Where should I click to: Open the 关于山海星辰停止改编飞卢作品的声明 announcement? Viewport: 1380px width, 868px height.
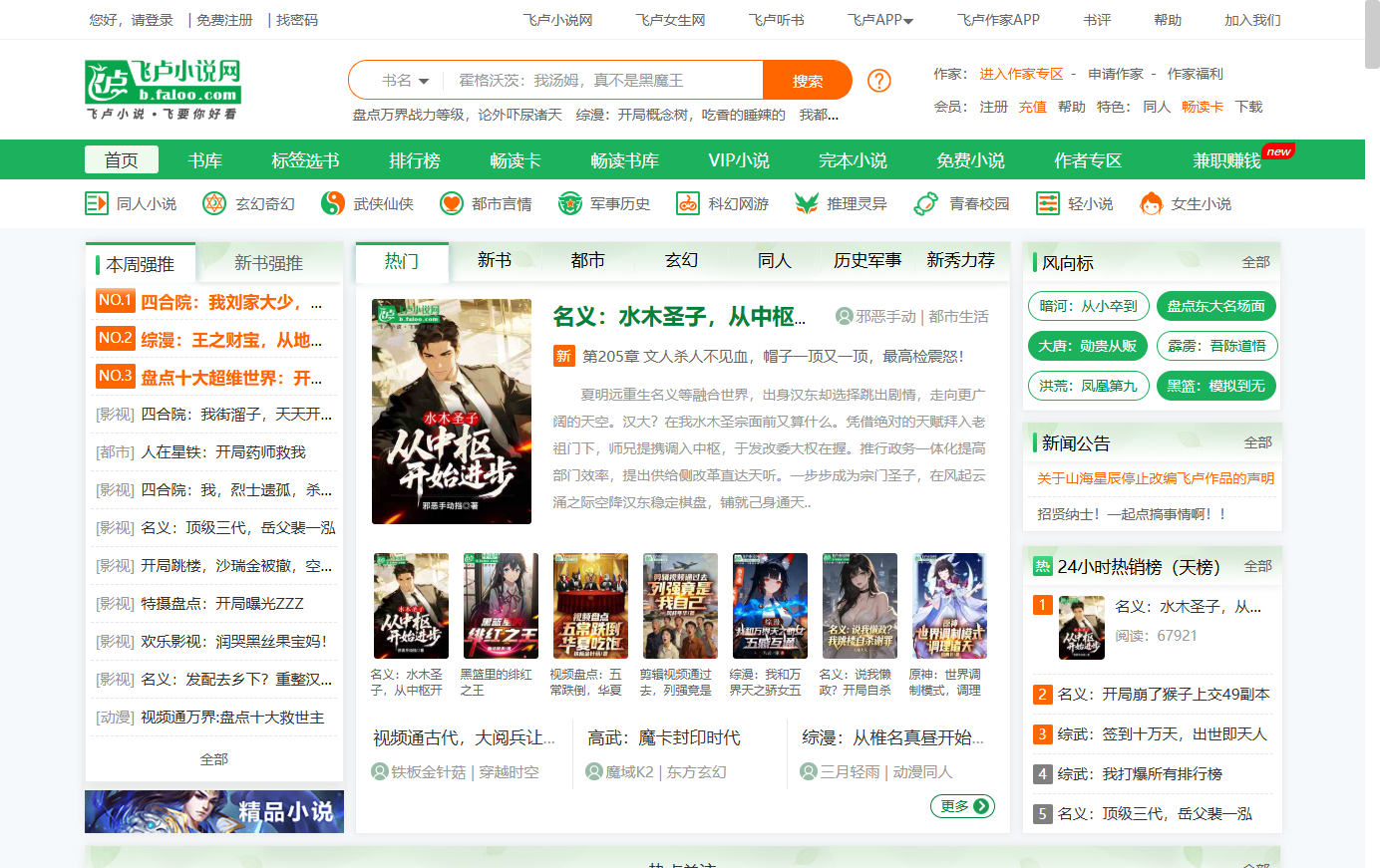[x=1156, y=478]
